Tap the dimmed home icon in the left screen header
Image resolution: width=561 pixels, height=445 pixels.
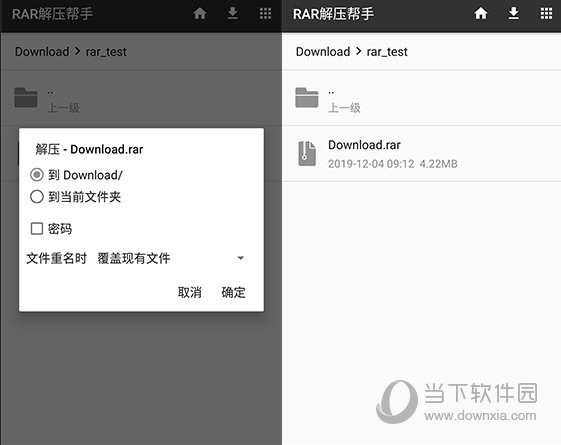[200, 14]
